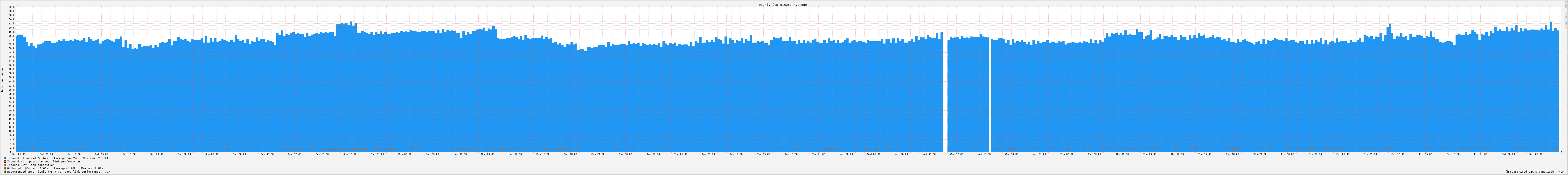The height and width of the screenshot is (175, 1568).
Task: Click the 'Sun 00:00' time axis label
Action: click(x=184, y=154)
